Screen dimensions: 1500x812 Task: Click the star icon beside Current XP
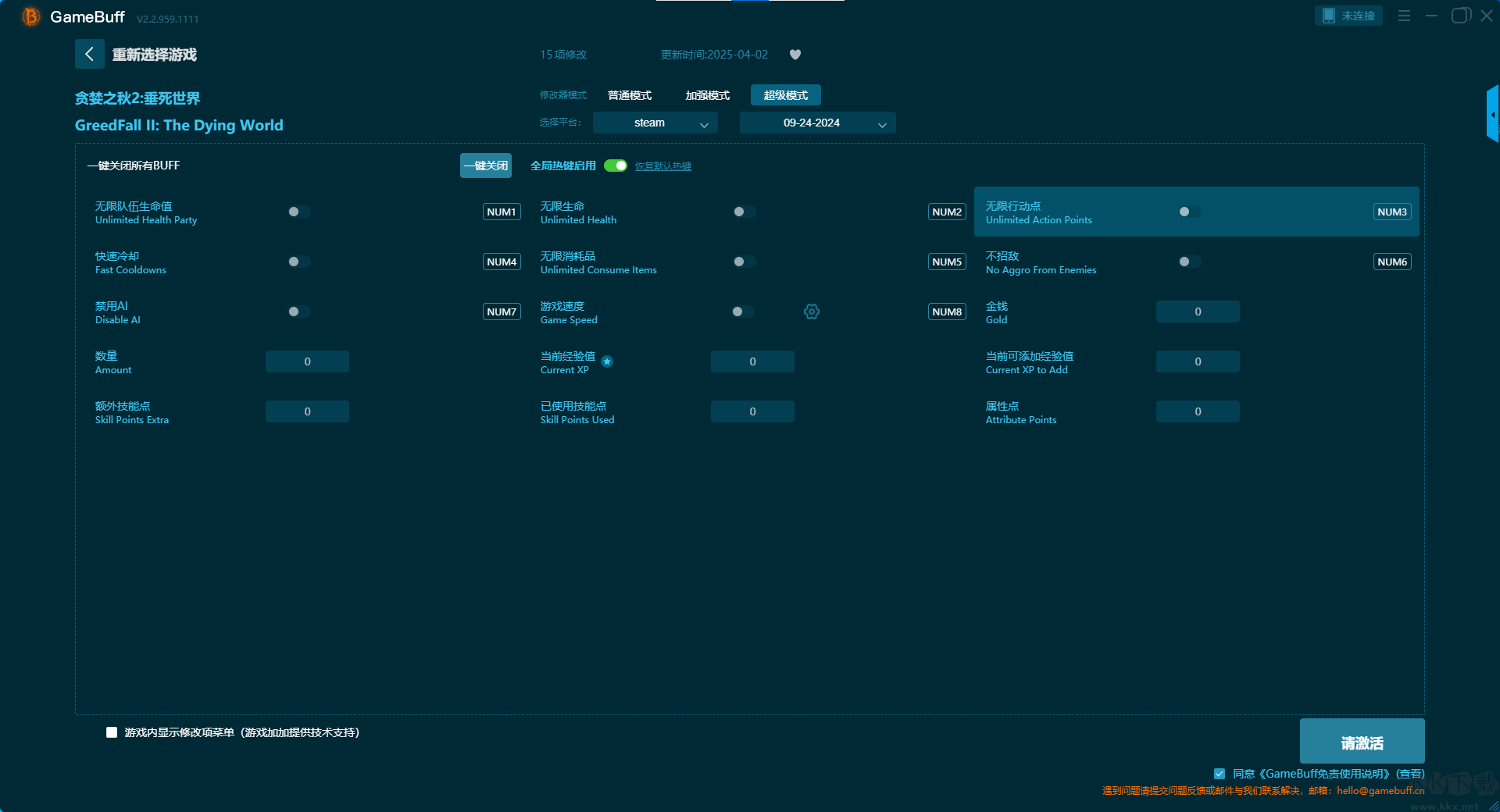point(607,361)
